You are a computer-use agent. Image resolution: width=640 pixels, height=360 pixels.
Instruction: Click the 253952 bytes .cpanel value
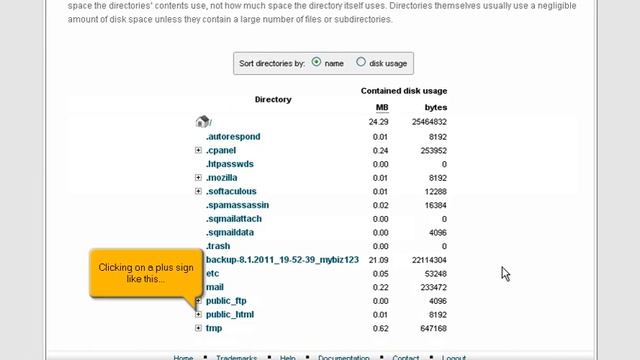(x=433, y=151)
